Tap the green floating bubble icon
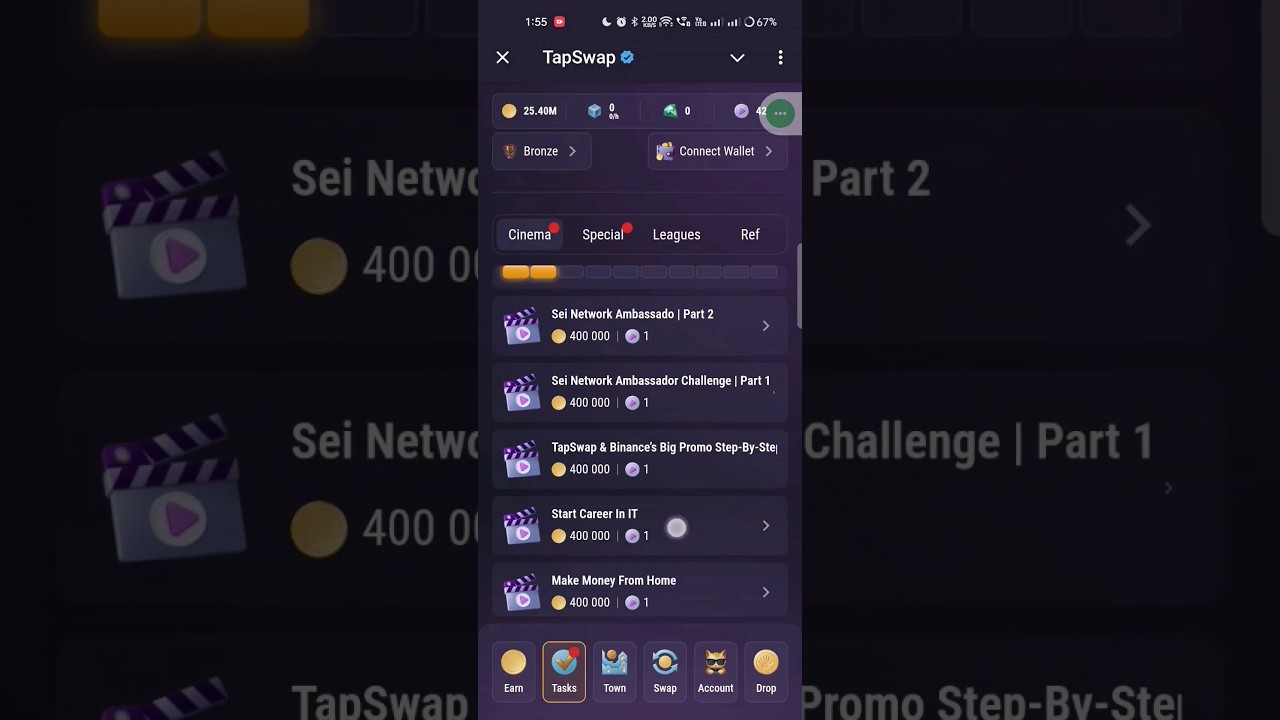1280x720 pixels. click(780, 113)
